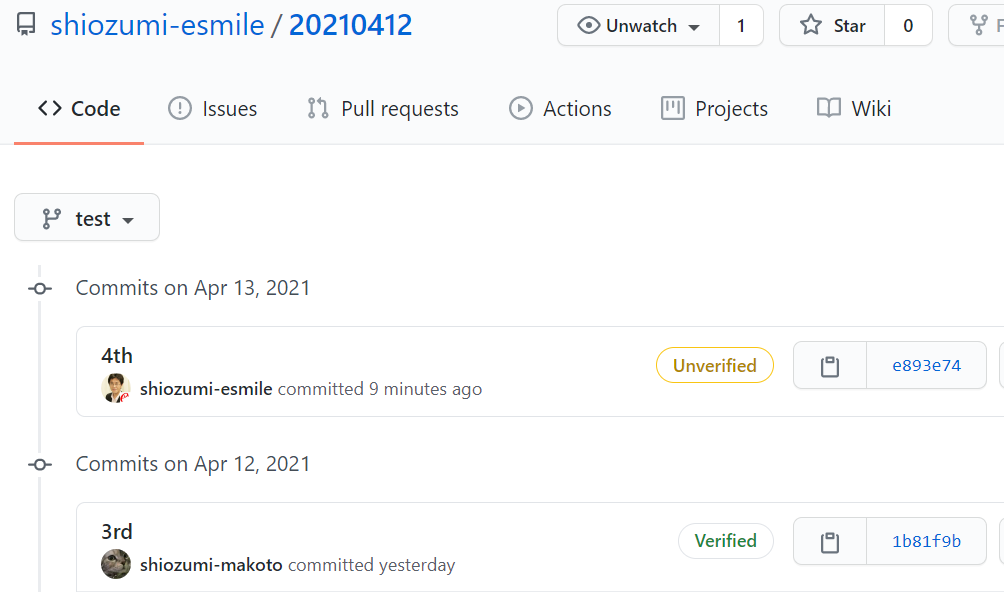Open the Wiki tab
The width and height of the screenshot is (1004, 592).
(854, 109)
